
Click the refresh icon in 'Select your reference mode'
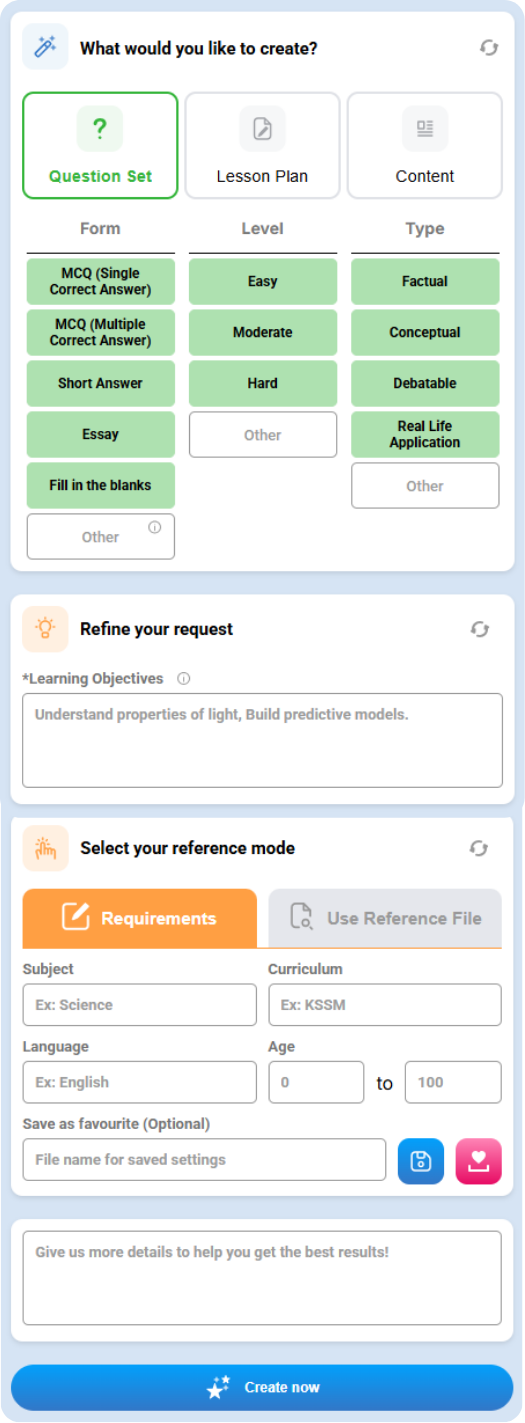click(x=479, y=848)
